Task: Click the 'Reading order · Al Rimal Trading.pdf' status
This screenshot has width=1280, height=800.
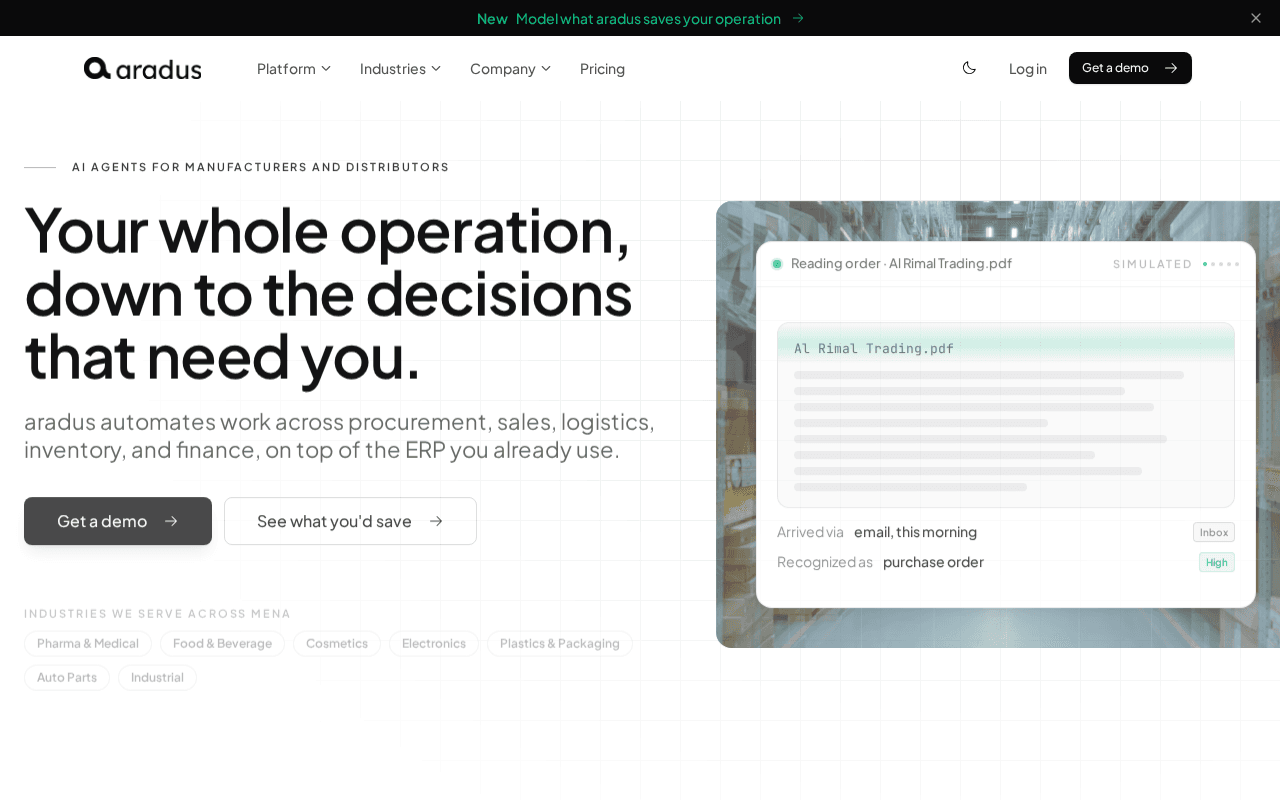Action: click(x=901, y=263)
